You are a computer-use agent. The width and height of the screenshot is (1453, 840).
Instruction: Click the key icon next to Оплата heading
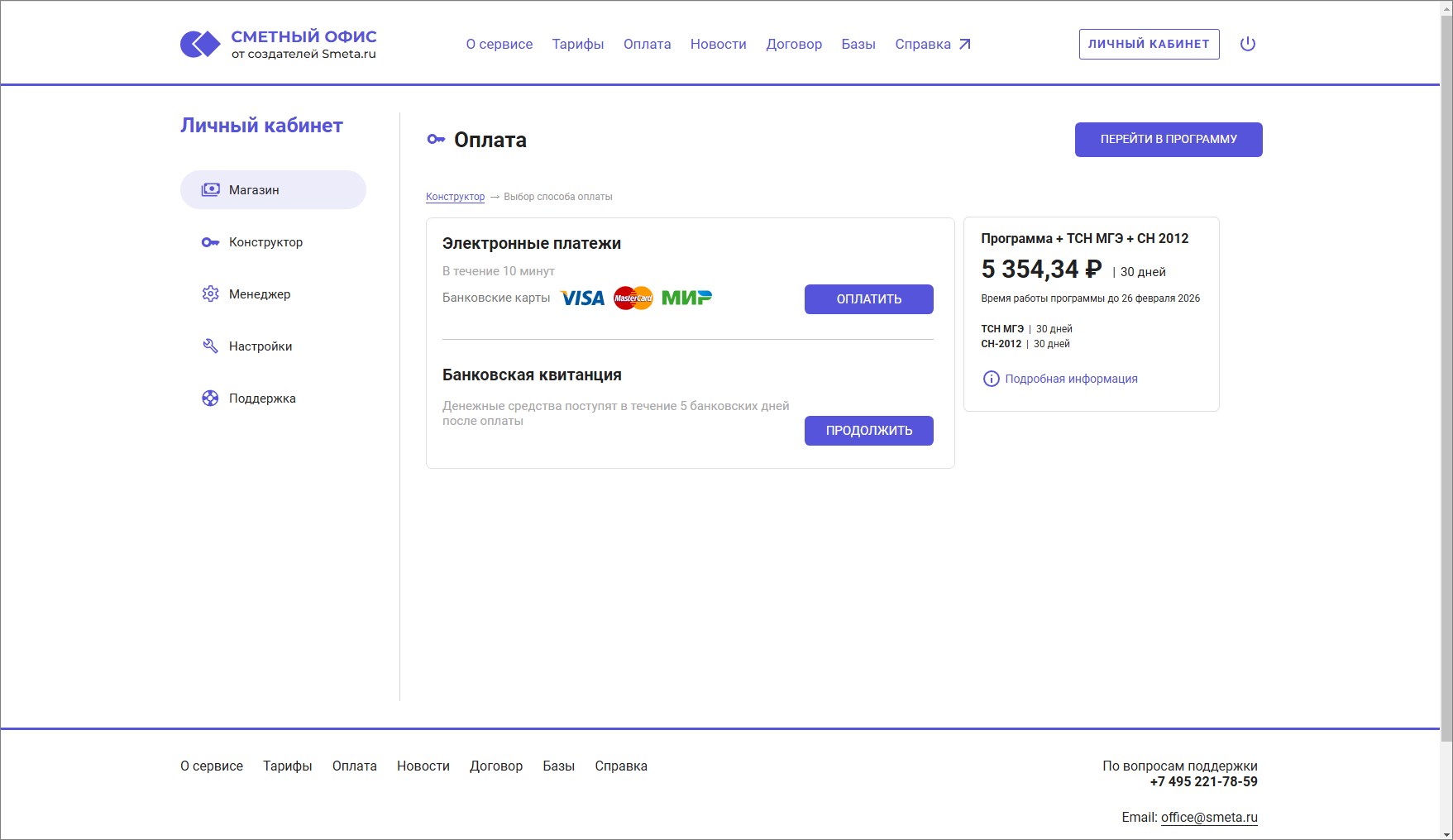coord(435,140)
